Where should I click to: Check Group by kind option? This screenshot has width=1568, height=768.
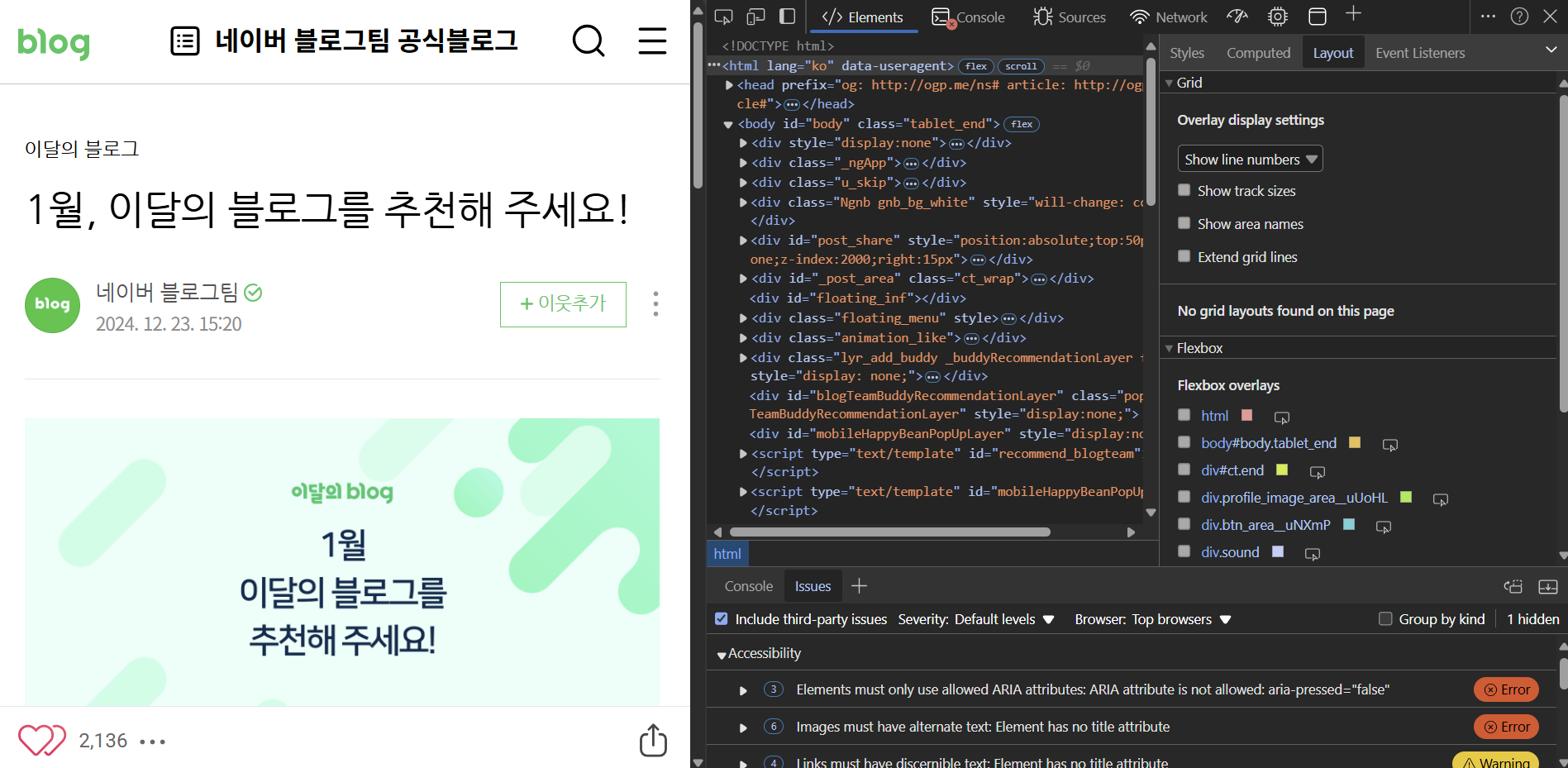tap(1385, 619)
